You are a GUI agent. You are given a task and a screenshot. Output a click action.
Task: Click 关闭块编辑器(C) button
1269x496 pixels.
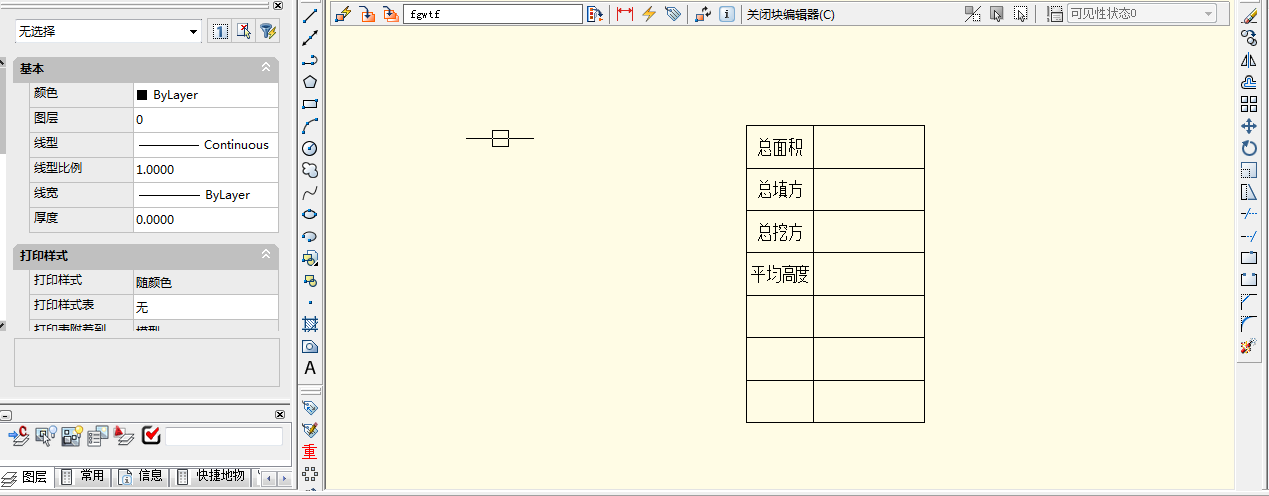790,14
